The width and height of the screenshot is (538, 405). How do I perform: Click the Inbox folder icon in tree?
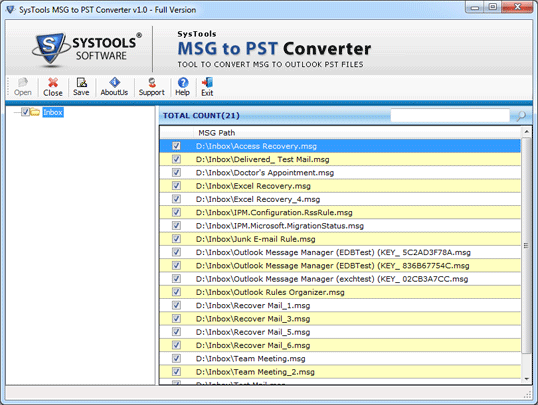(35, 112)
